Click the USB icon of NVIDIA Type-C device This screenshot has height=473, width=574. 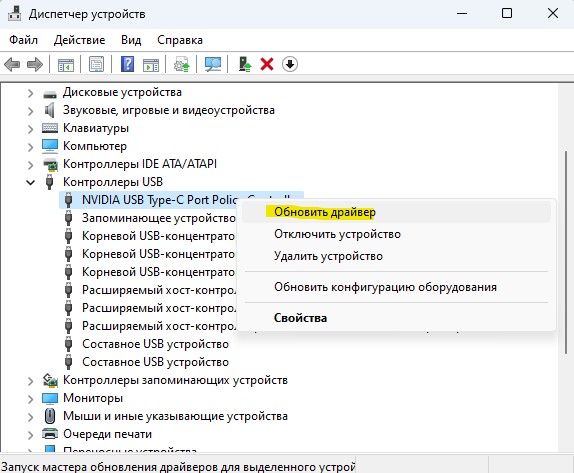pos(68,200)
